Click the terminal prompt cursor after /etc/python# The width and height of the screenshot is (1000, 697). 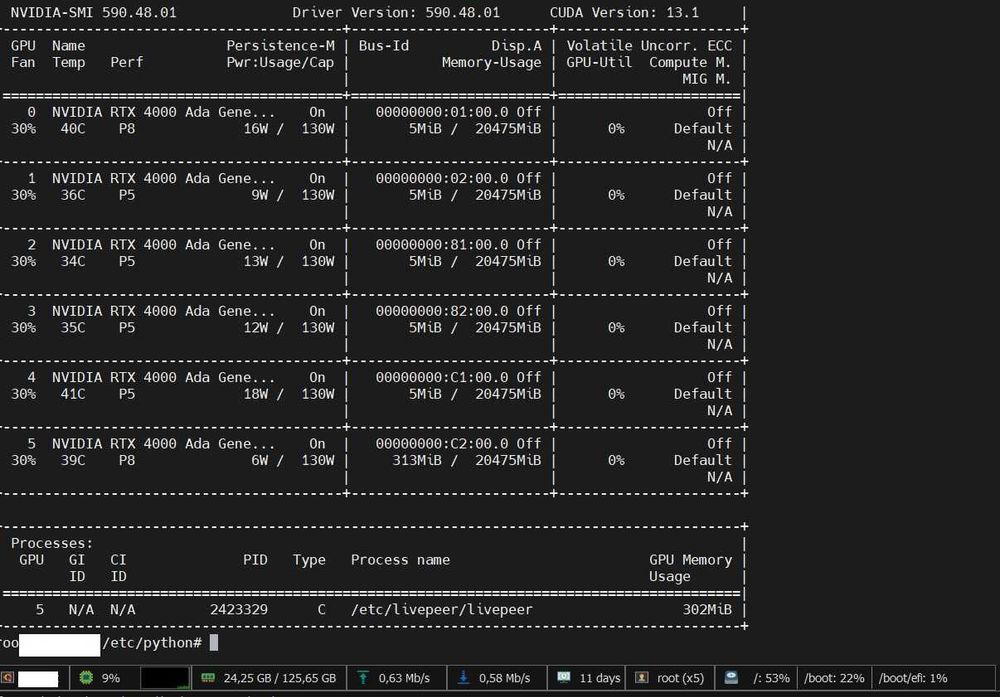pyautogui.click(x=214, y=642)
